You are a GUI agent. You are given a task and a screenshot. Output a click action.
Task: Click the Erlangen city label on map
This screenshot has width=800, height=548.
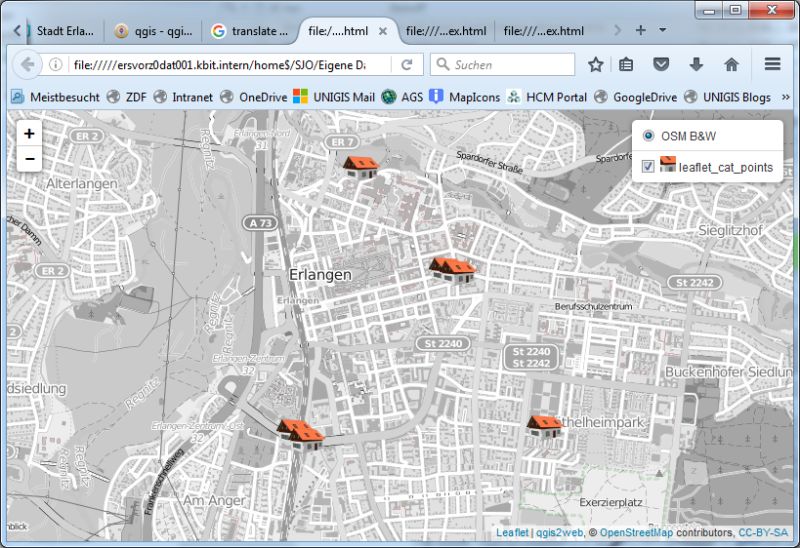(320, 275)
